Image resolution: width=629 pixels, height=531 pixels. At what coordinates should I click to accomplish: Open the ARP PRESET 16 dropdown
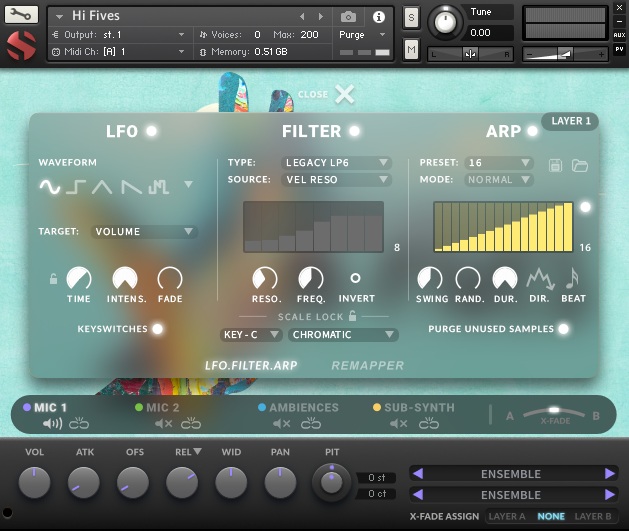click(499, 162)
